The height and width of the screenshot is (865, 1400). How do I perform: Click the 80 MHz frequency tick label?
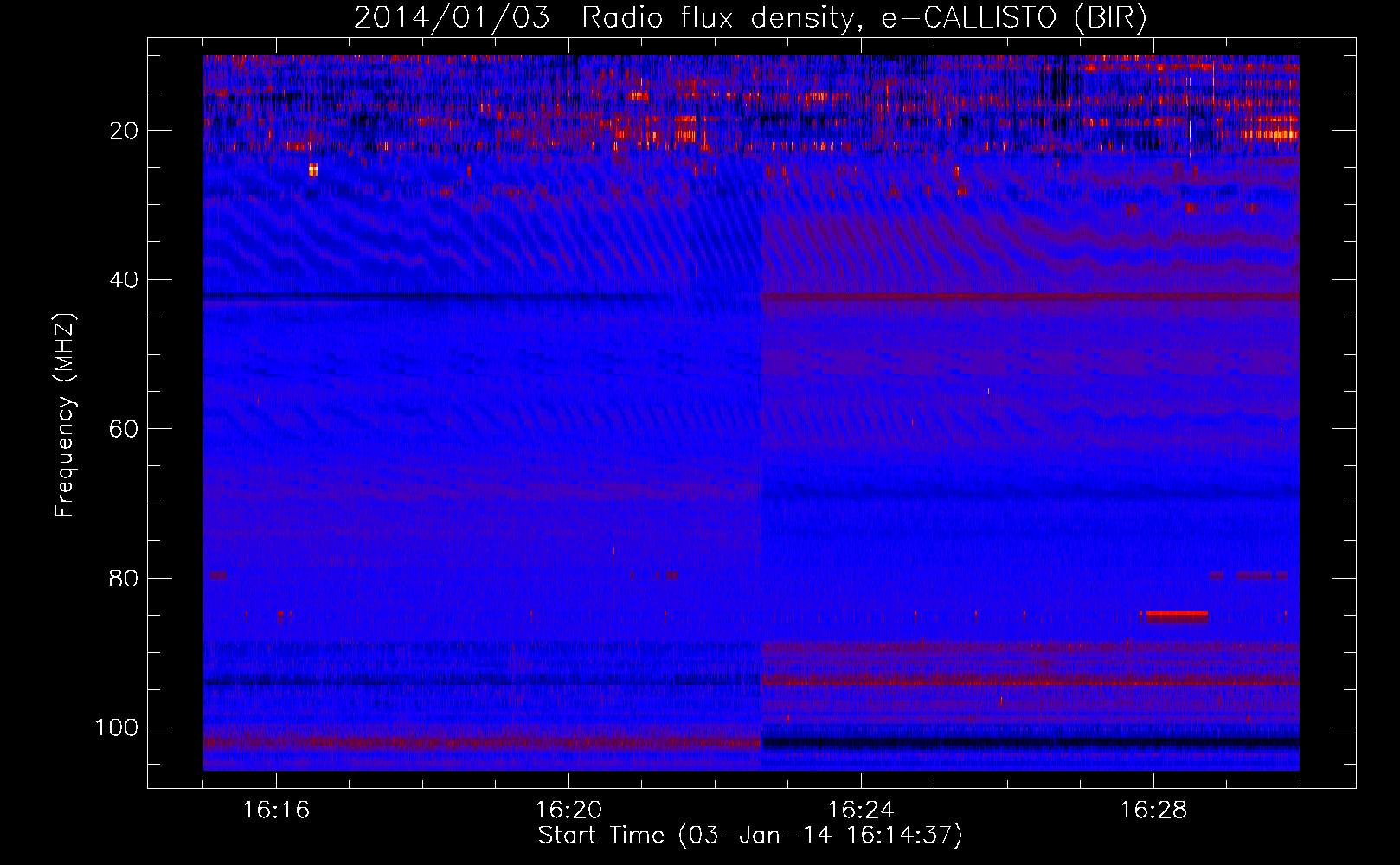pos(124,579)
